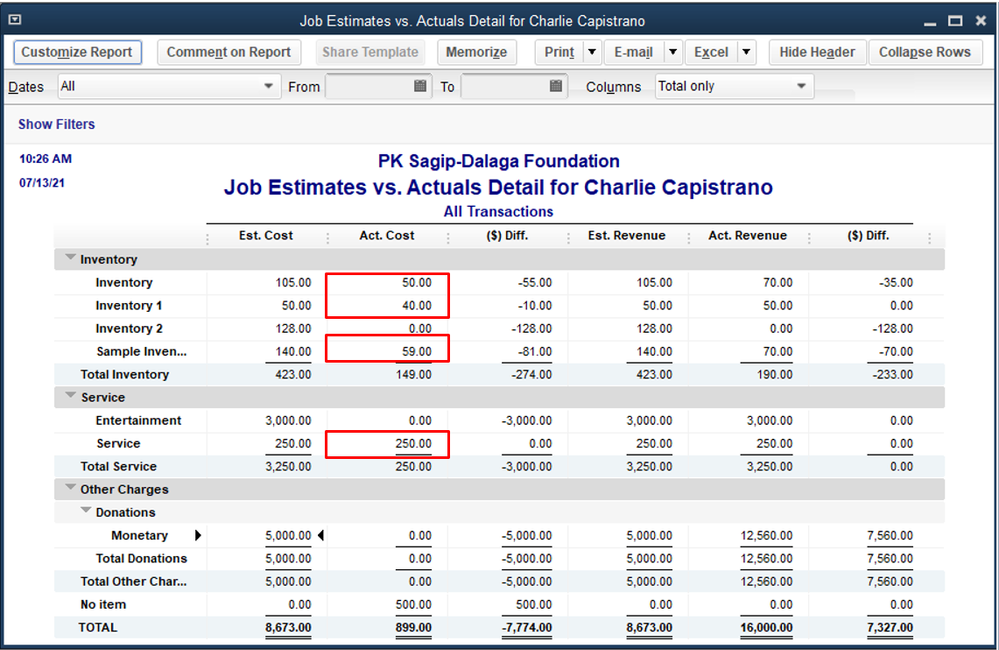The width and height of the screenshot is (999, 650).
Task: Minimize the report window
Action: coord(930,22)
